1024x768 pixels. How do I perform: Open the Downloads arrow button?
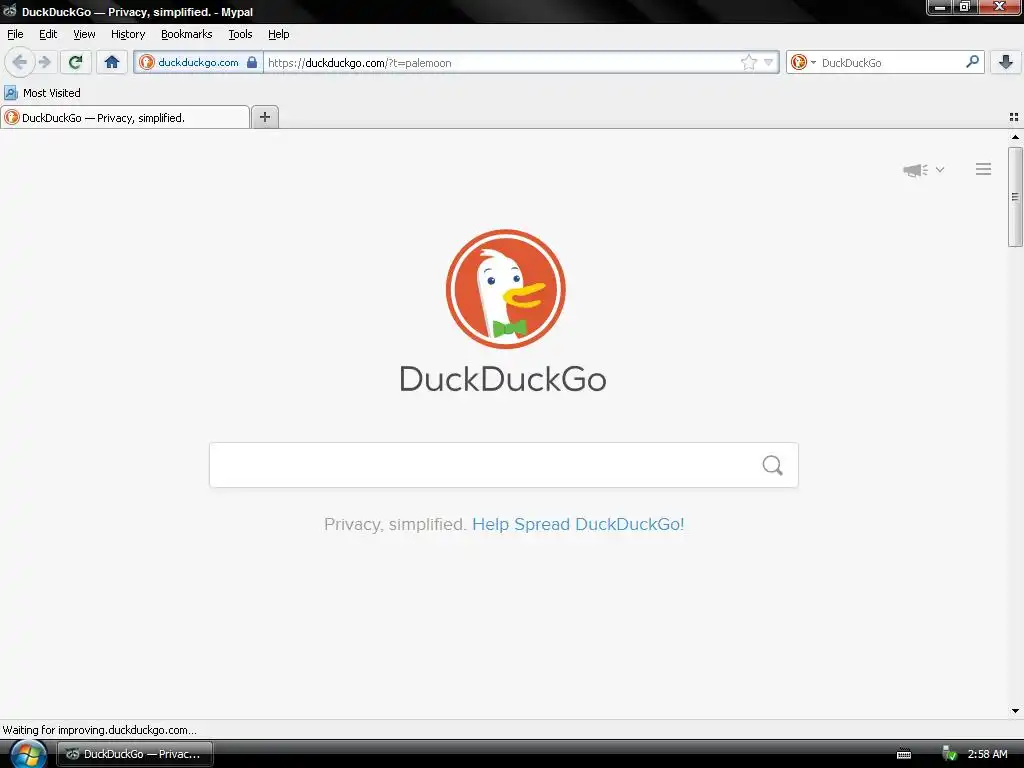point(1006,62)
